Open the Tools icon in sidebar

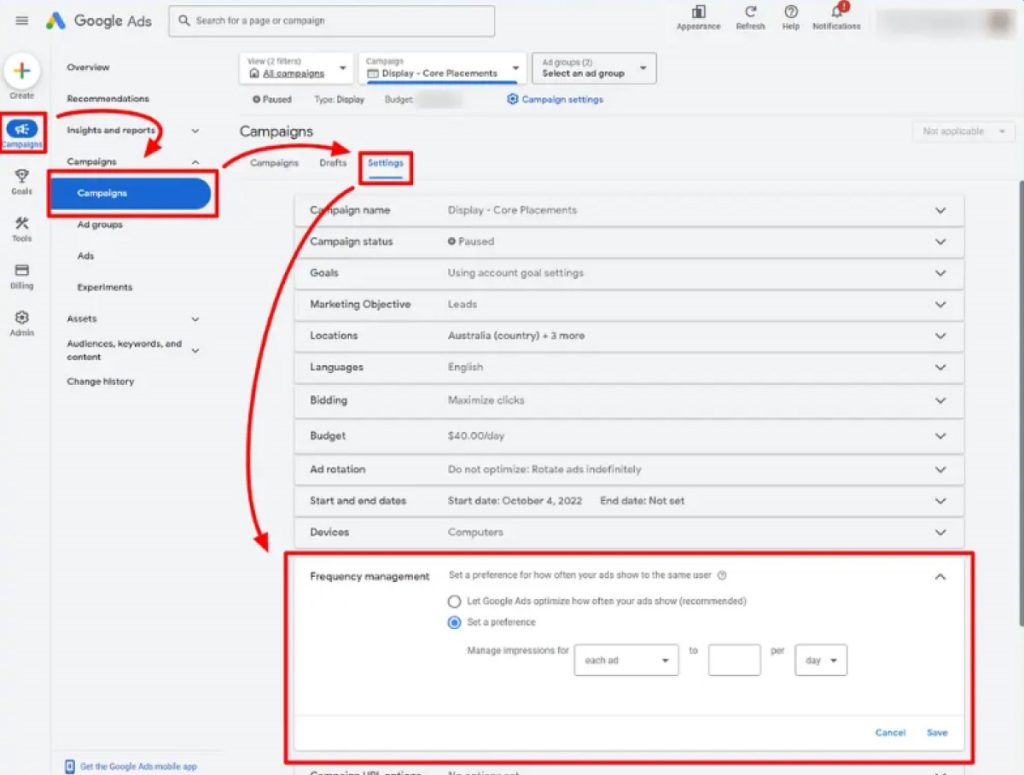pyautogui.click(x=22, y=224)
